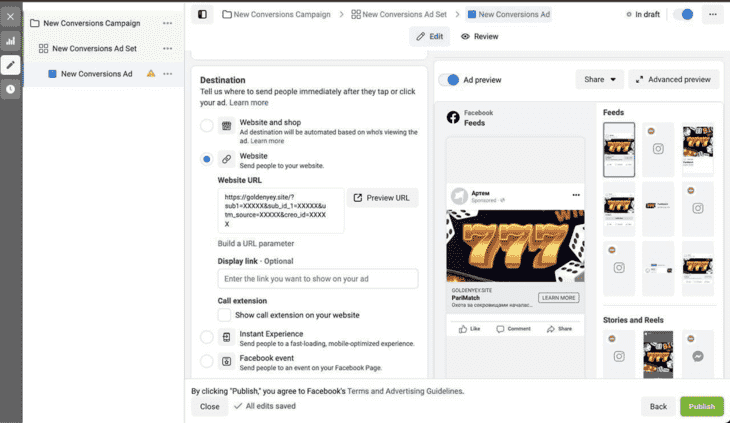Select the Messenger placement thumbnail in Stories
730x423 pixels.
click(697, 355)
